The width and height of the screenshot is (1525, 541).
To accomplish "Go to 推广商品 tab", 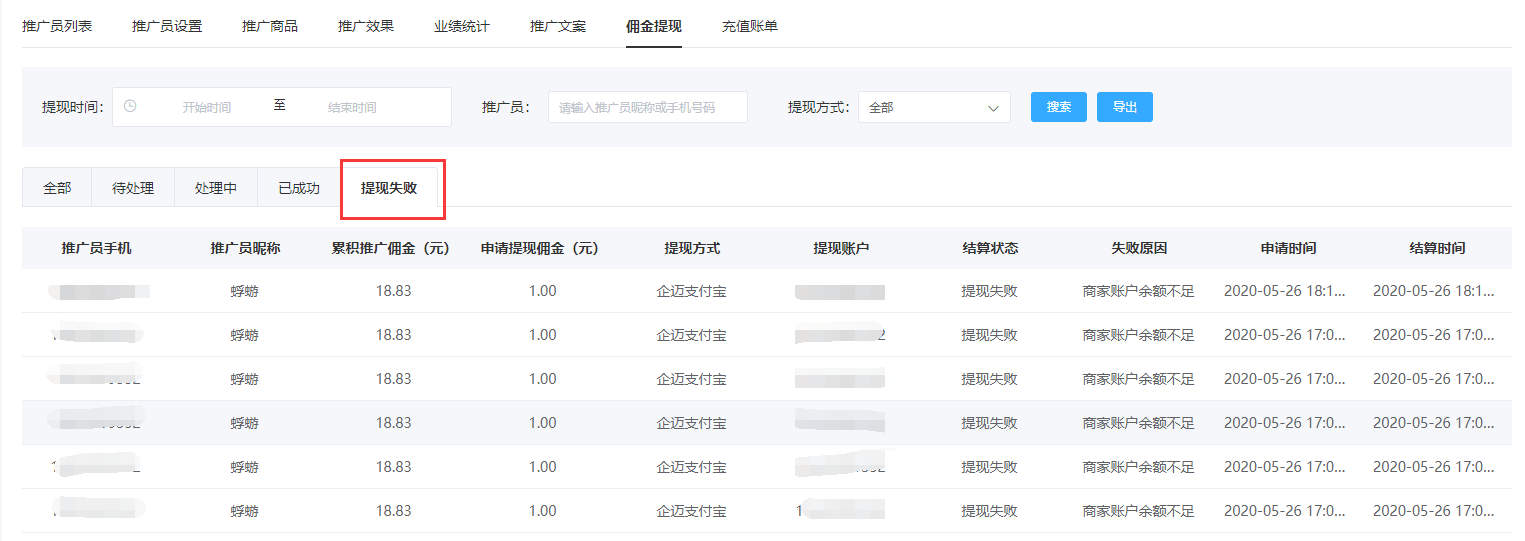I will pyautogui.click(x=270, y=26).
